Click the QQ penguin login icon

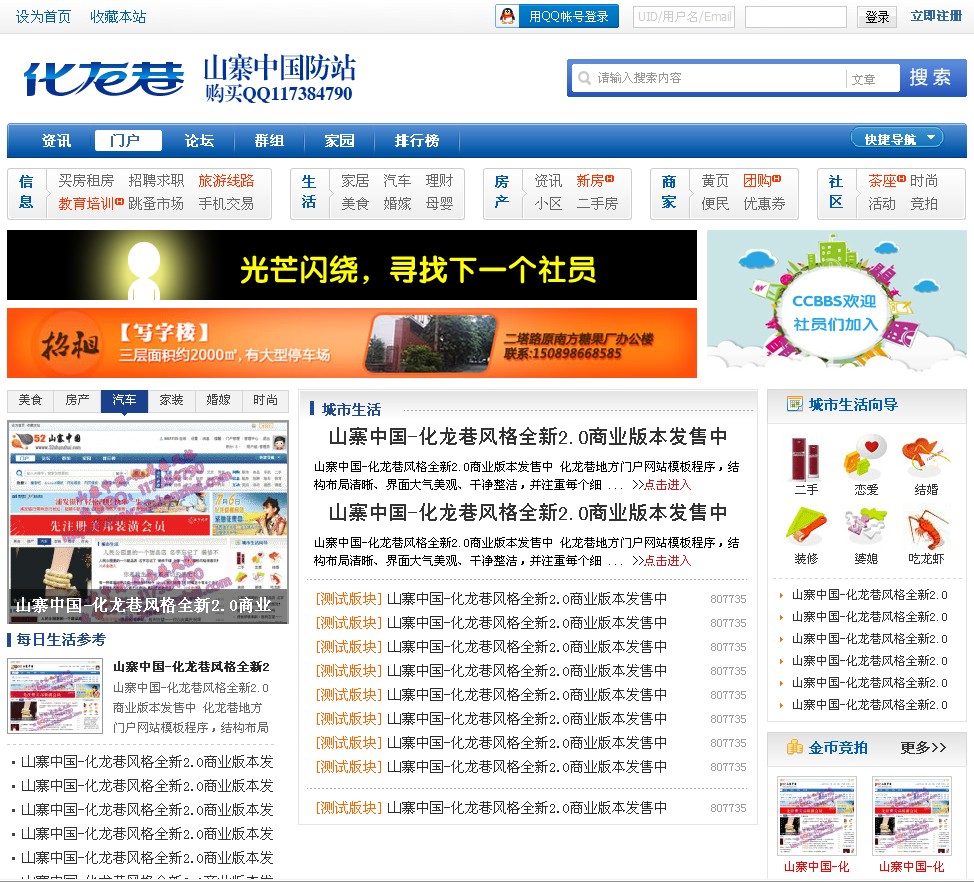click(x=507, y=16)
